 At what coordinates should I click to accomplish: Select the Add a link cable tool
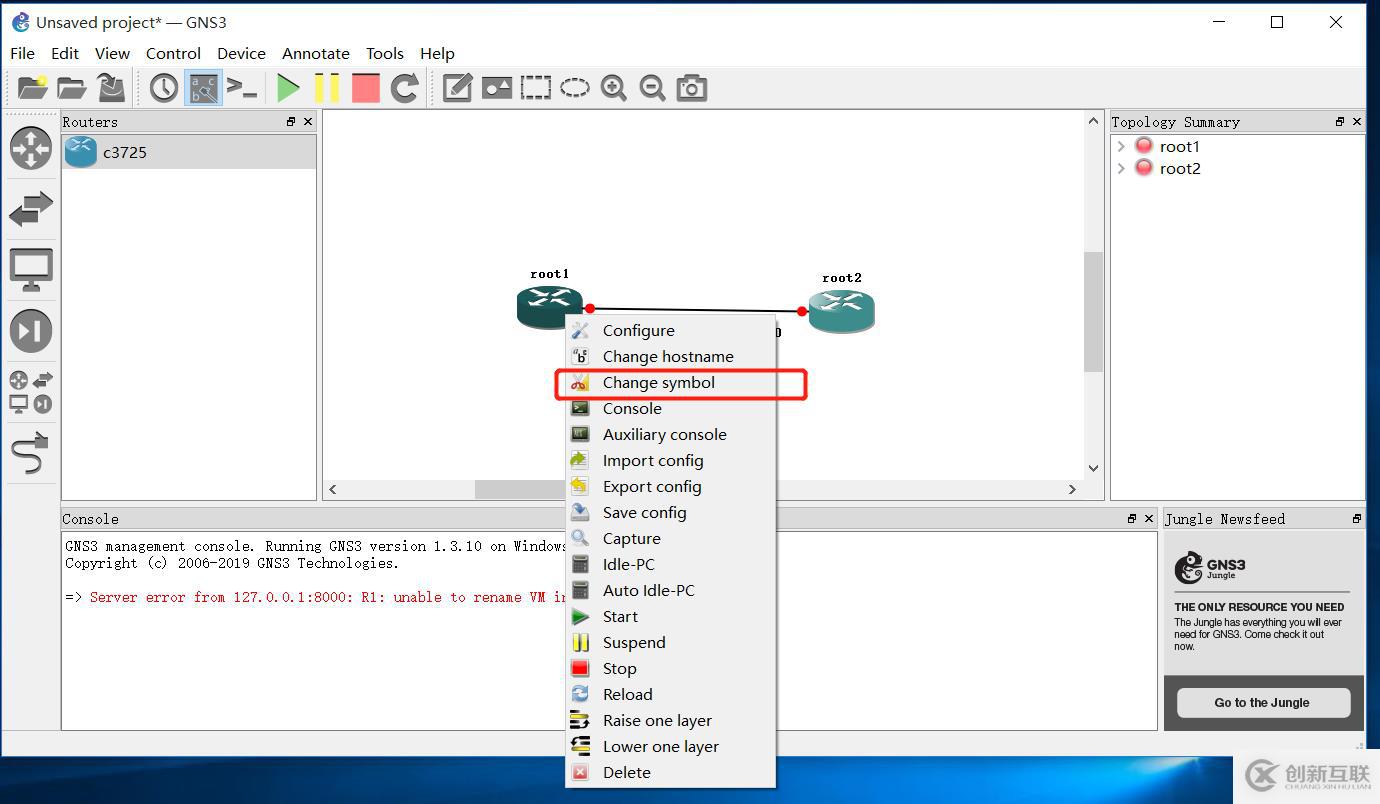[30, 453]
